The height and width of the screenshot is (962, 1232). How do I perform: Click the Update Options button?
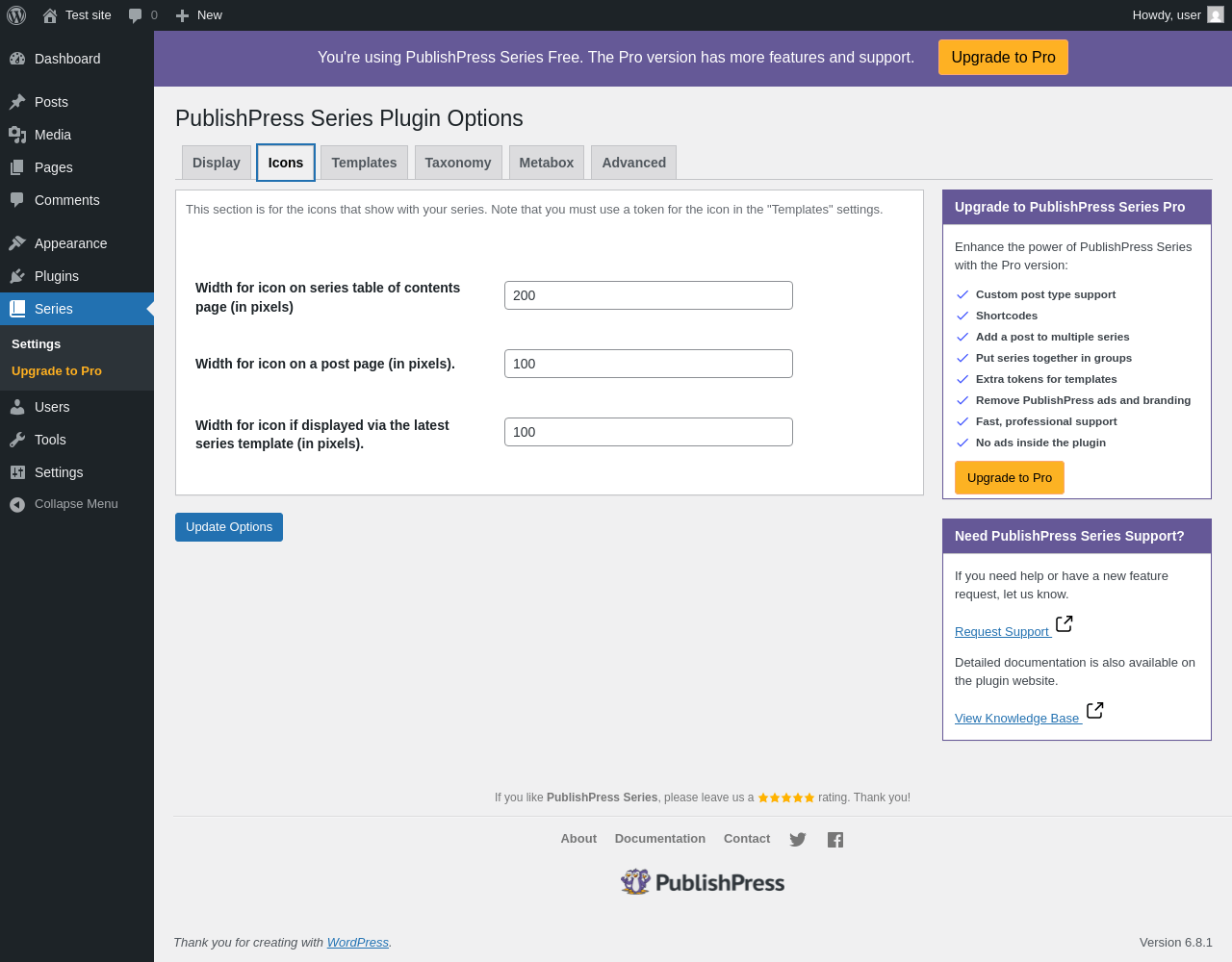(x=229, y=527)
